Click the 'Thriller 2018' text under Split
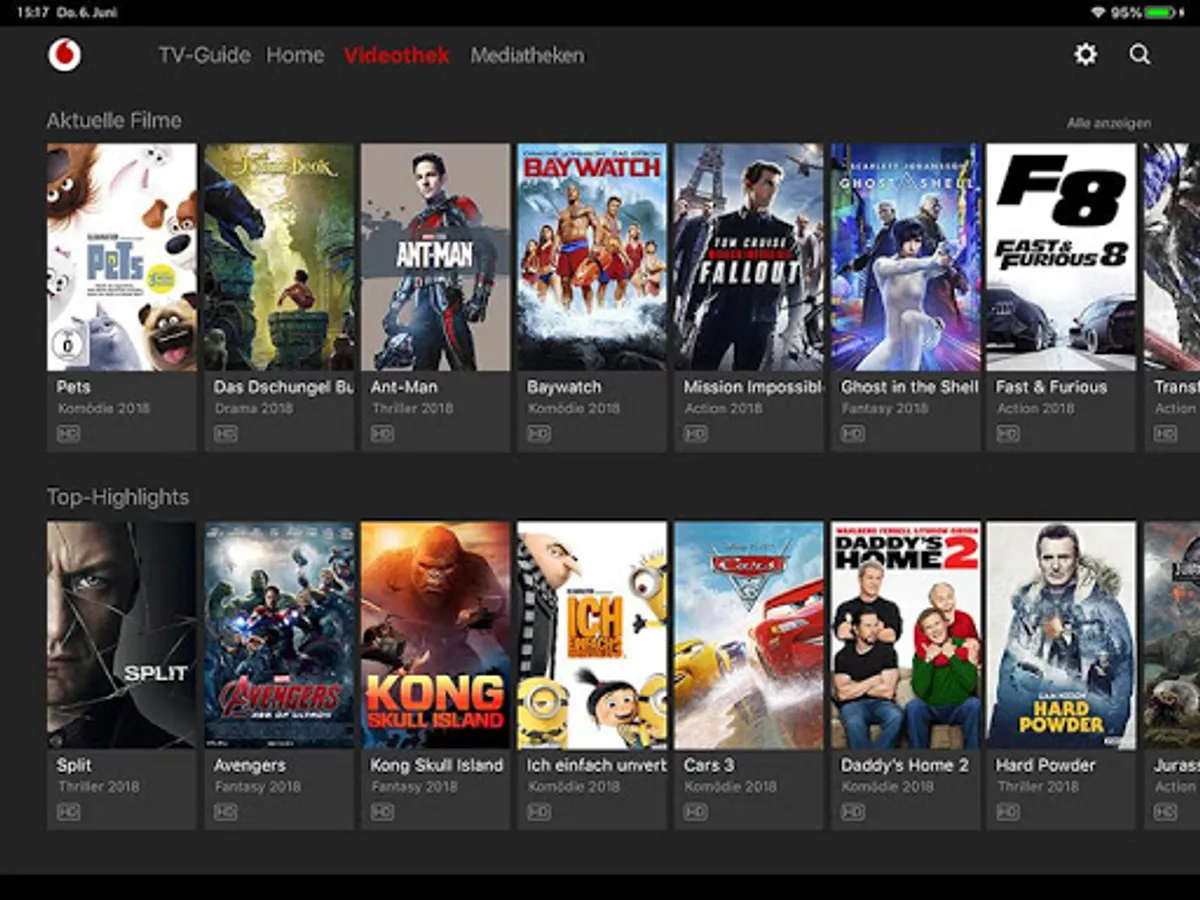The height and width of the screenshot is (900, 1200). pyautogui.click(x=98, y=787)
